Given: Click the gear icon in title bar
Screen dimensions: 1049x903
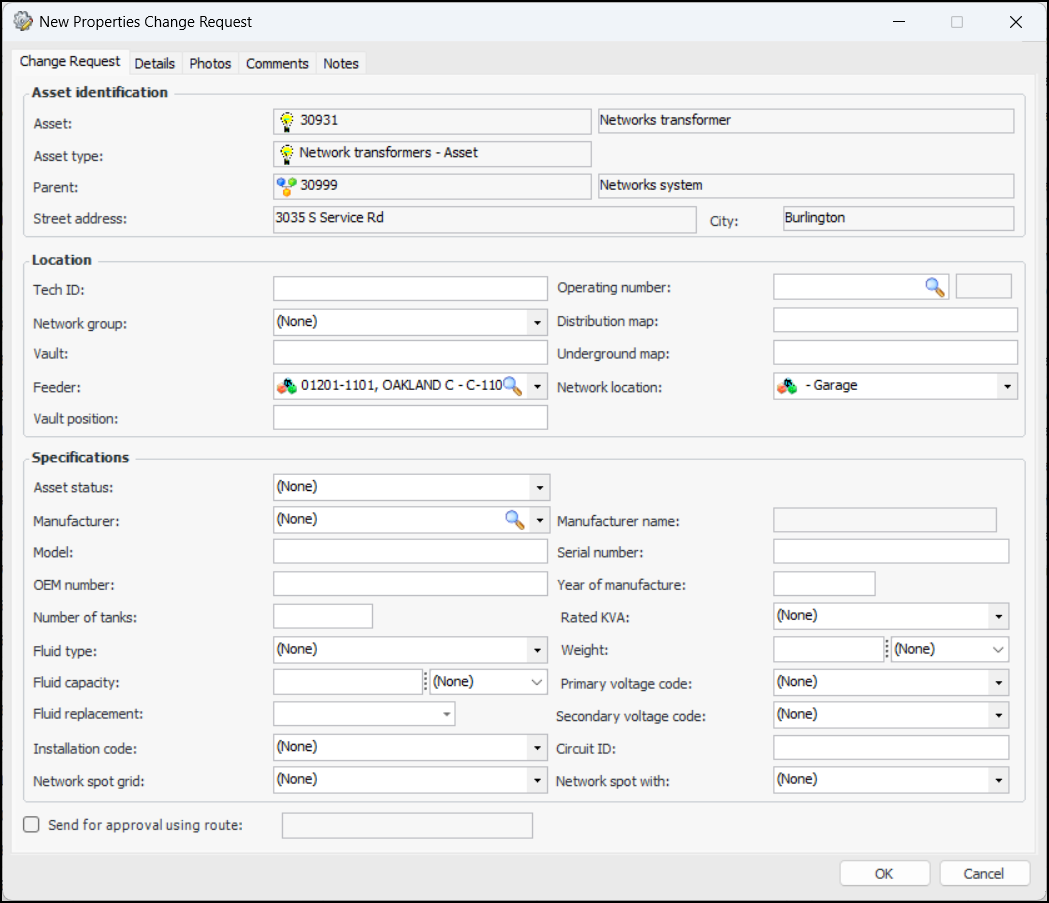Looking at the screenshot, I should 22,21.
